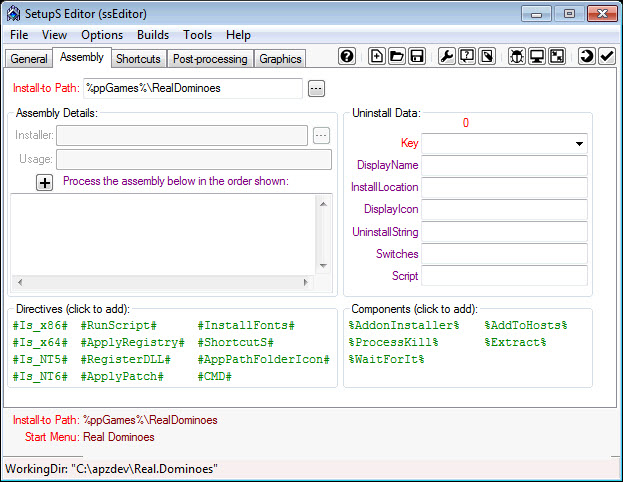The height and width of the screenshot is (482, 623).
Task: Click the SetupS Editor title bar app icon
Action: tap(14, 14)
